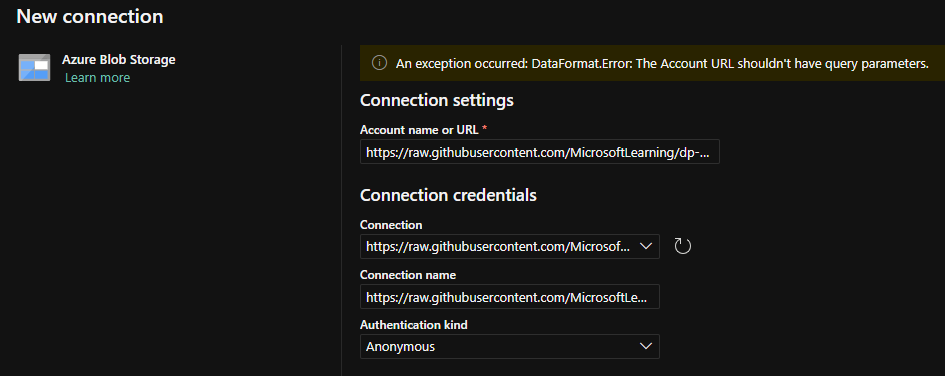The image size is (945, 376).
Task: Select the DataFormat.Error exception message text
Action: (x=662, y=63)
